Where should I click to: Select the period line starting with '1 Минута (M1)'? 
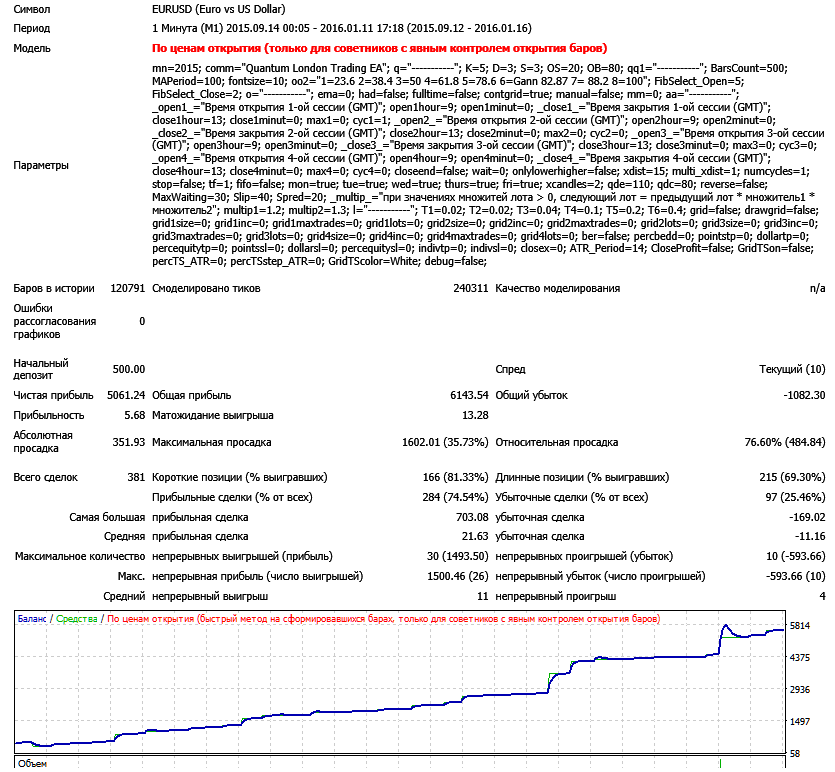click(x=341, y=28)
